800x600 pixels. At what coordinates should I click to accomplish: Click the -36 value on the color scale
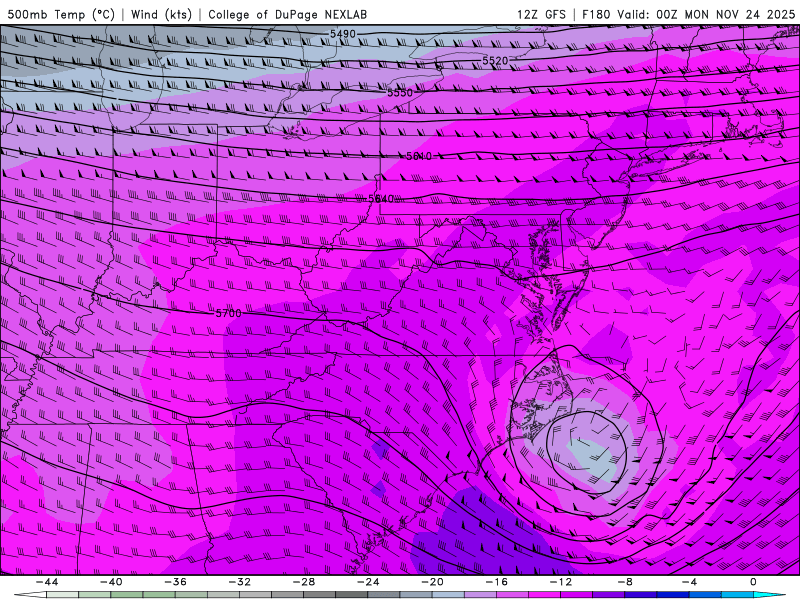point(176,582)
